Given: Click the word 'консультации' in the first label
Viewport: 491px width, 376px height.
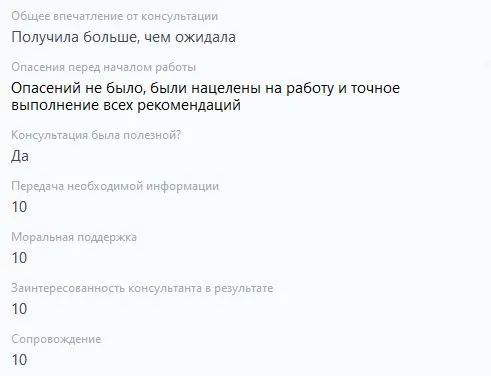Looking at the screenshot, I should (180, 16).
